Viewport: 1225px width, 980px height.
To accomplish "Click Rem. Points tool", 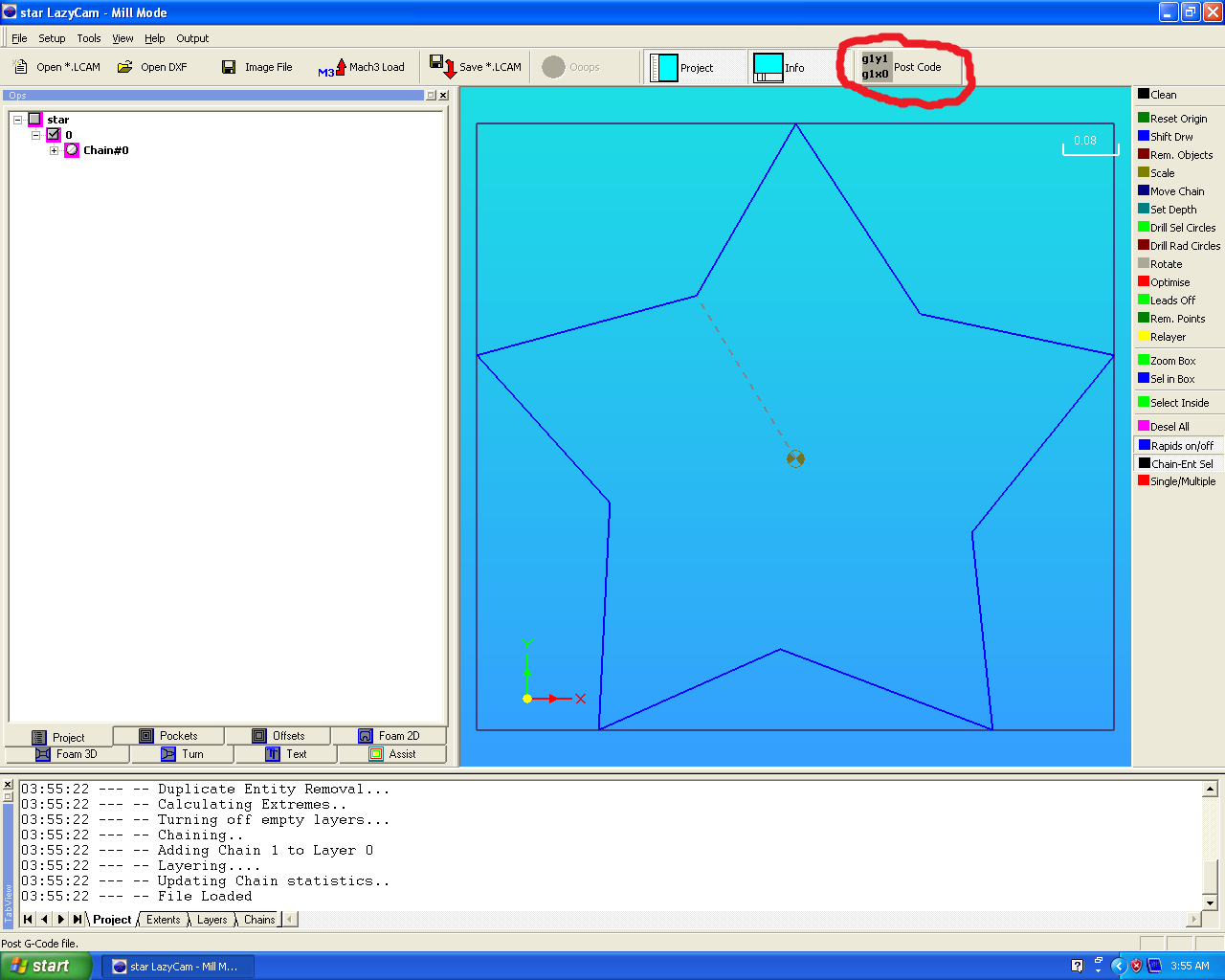I will click(1171, 319).
